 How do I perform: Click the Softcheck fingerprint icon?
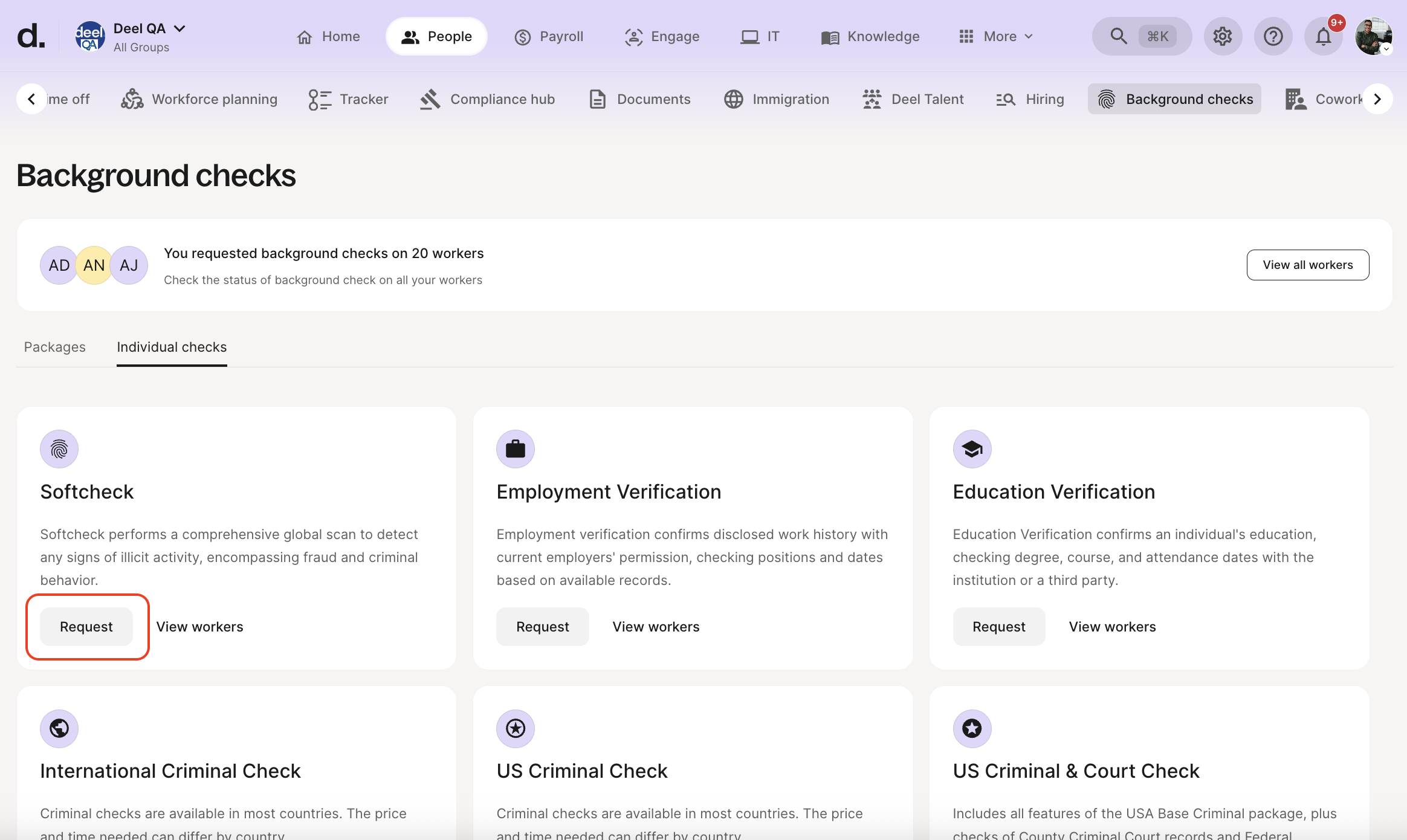point(59,449)
